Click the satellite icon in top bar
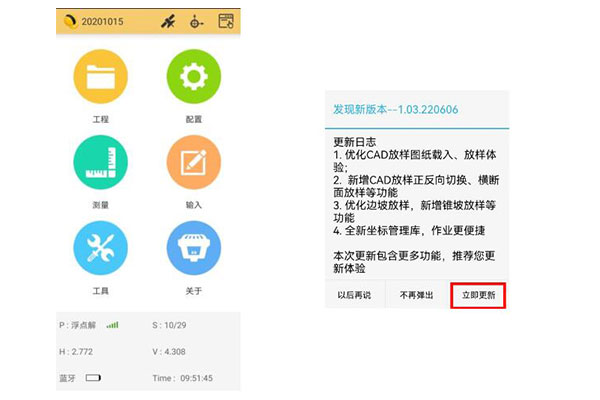Image resolution: width=600 pixels, height=400 pixels. 168,20
